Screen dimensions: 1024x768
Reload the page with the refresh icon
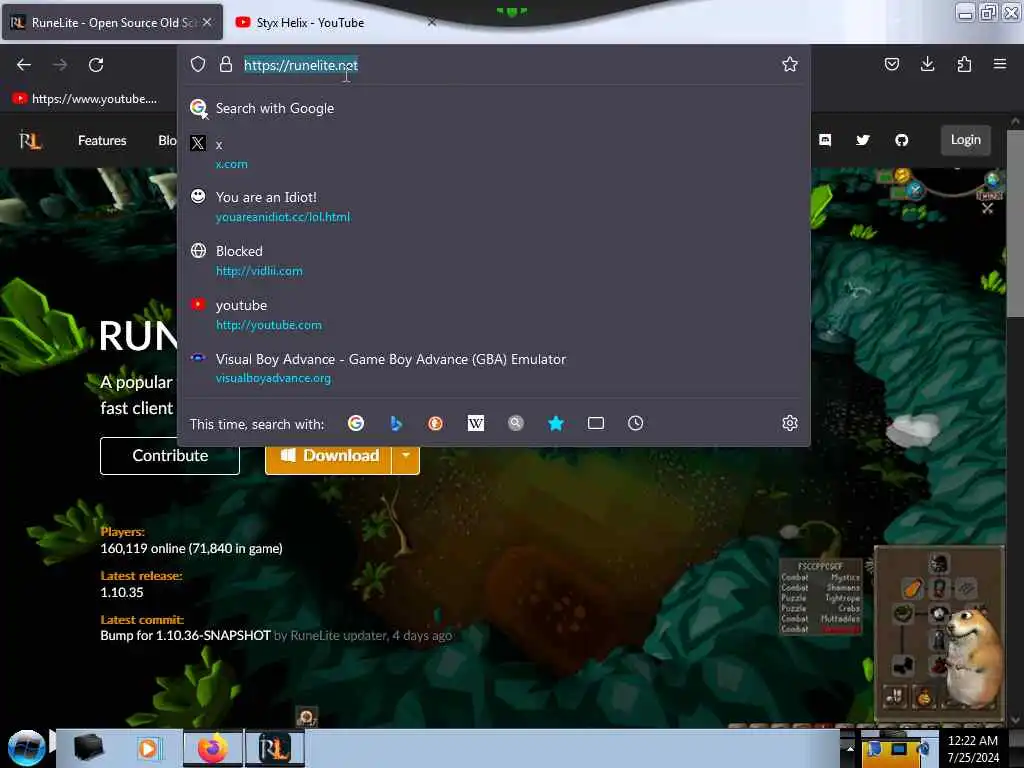click(x=96, y=65)
